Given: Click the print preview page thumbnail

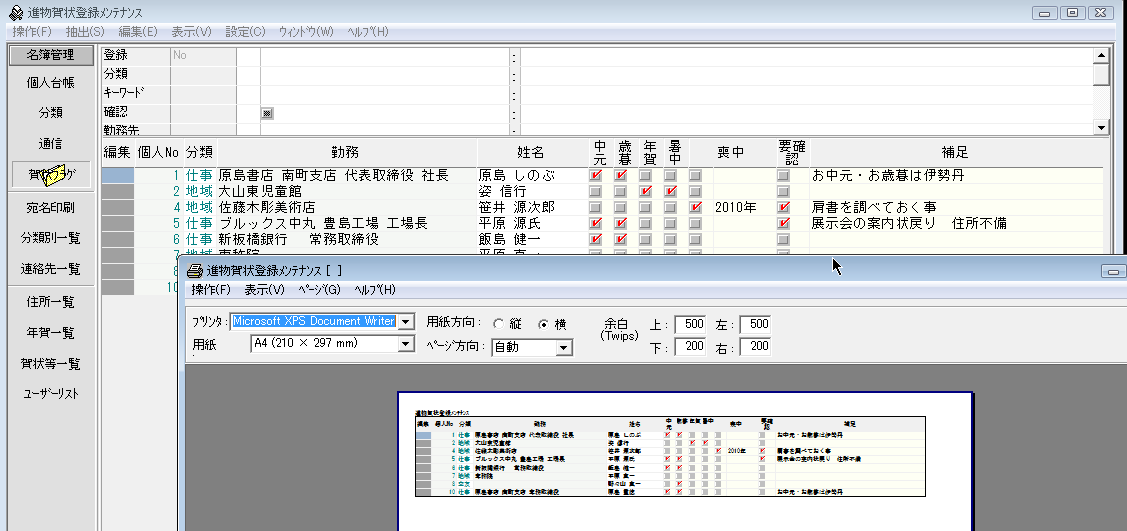Looking at the screenshot, I should [685, 461].
